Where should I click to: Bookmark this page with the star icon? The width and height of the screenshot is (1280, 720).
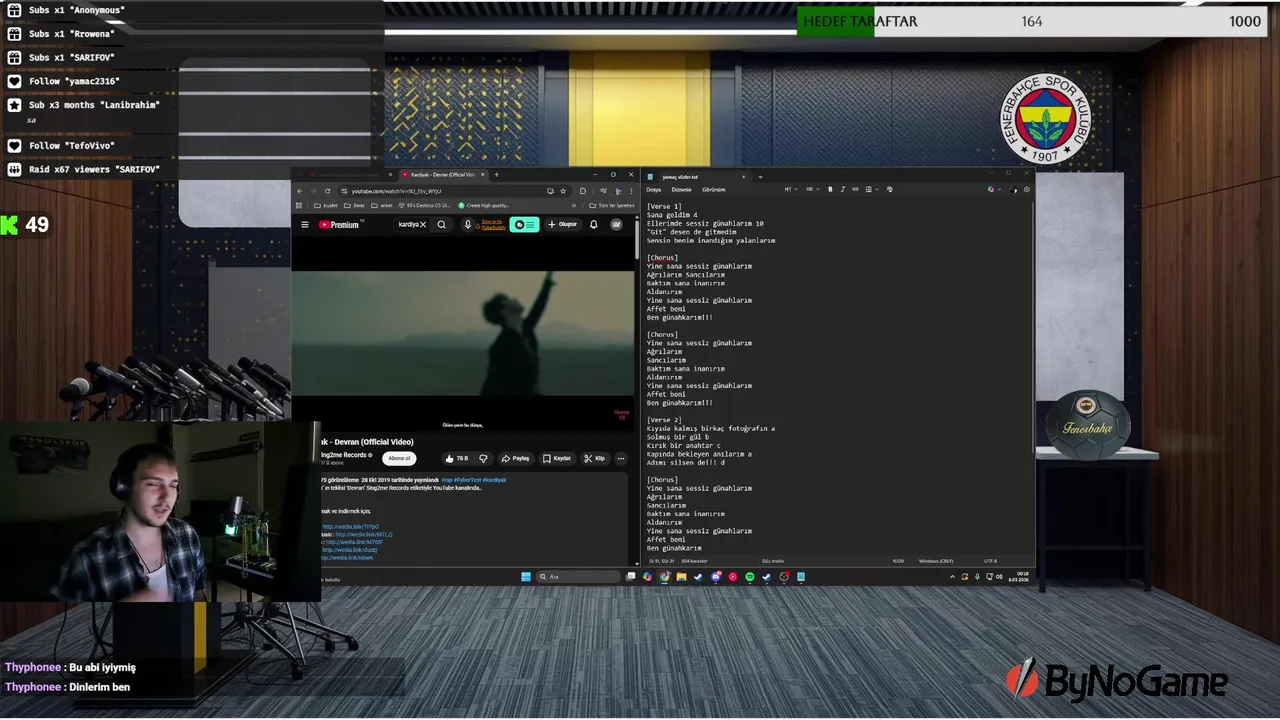point(563,191)
